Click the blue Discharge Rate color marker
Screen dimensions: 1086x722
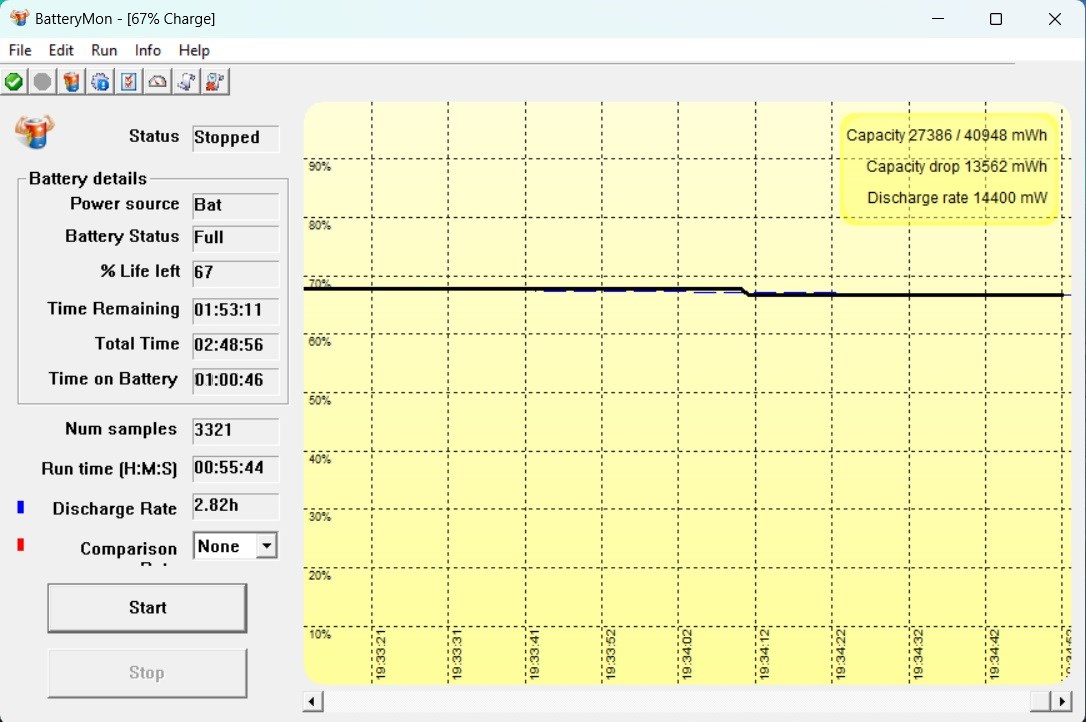(x=21, y=508)
